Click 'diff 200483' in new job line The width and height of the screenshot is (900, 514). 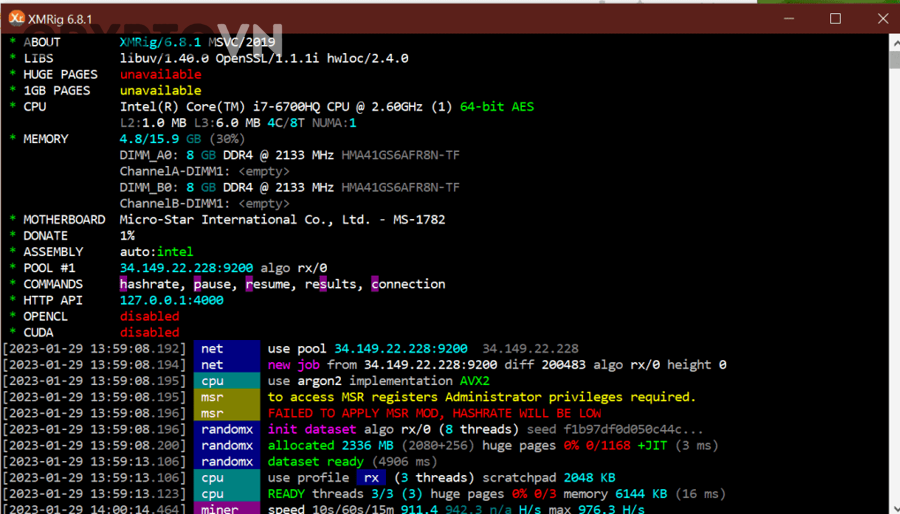(545, 365)
